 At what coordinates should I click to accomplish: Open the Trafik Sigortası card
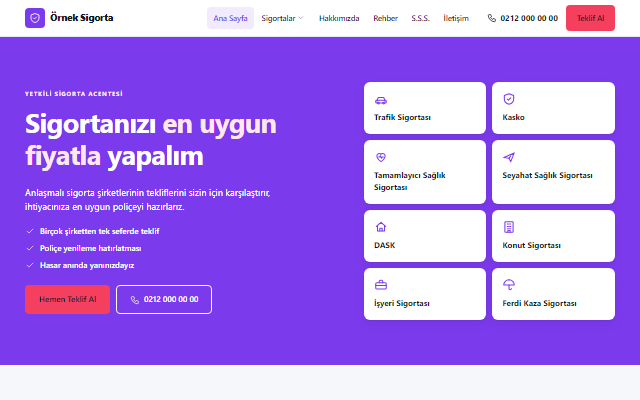coord(424,108)
